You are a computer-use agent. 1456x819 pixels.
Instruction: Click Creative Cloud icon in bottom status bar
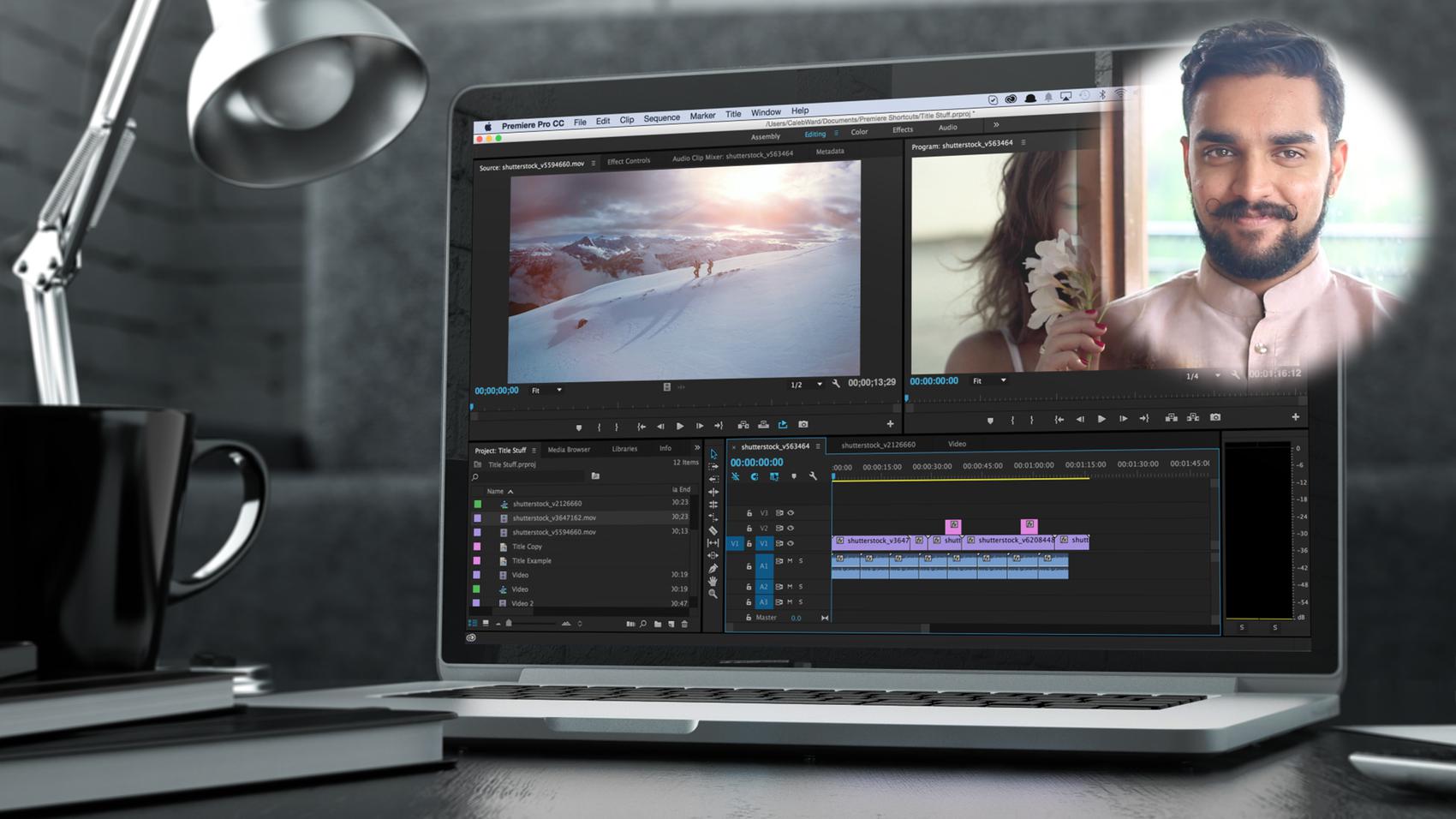pyautogui.click(x=471, y=637)
